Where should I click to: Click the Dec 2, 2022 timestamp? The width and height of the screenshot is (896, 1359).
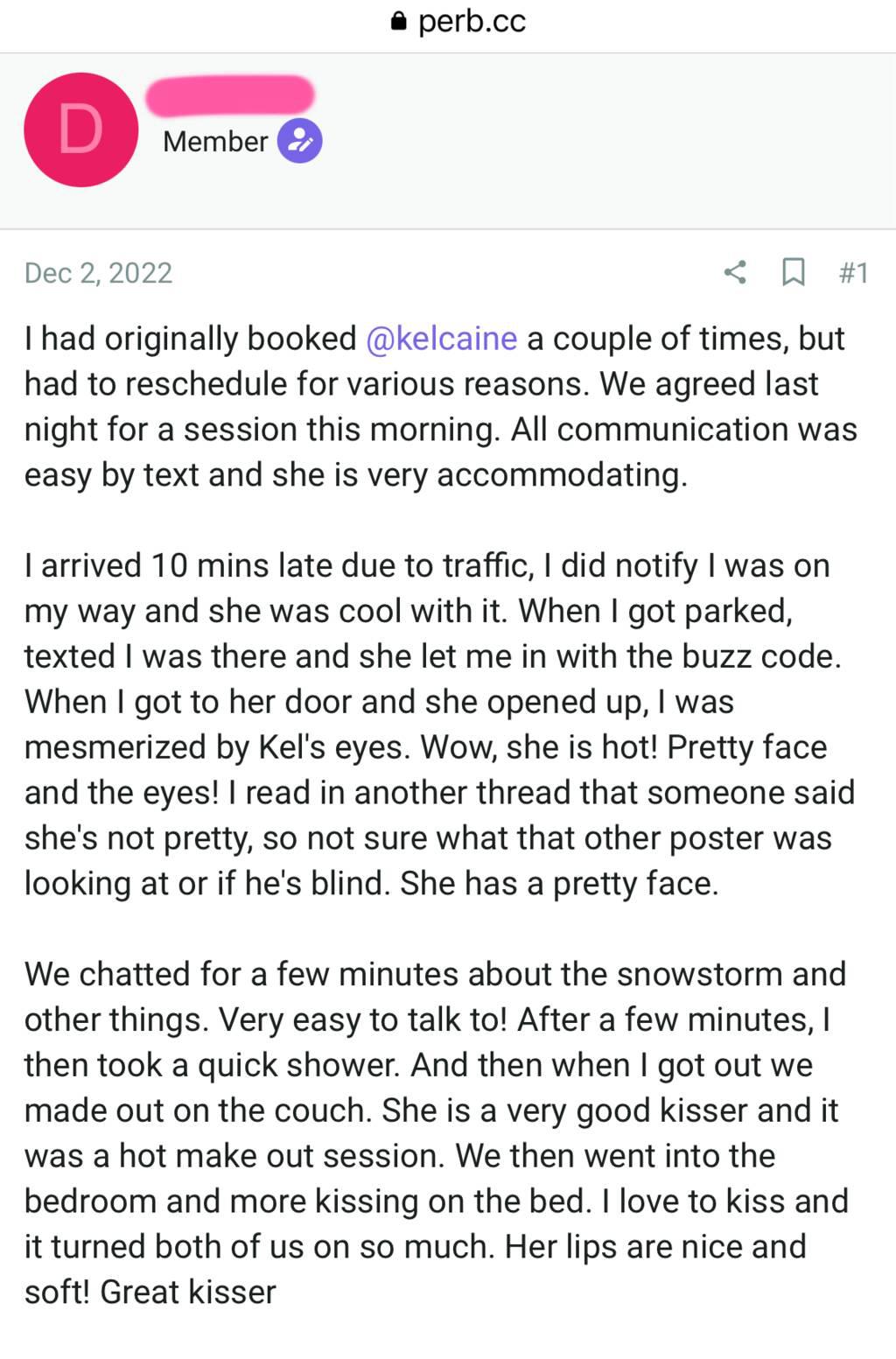pyautogui.click(x=98, y=273)
